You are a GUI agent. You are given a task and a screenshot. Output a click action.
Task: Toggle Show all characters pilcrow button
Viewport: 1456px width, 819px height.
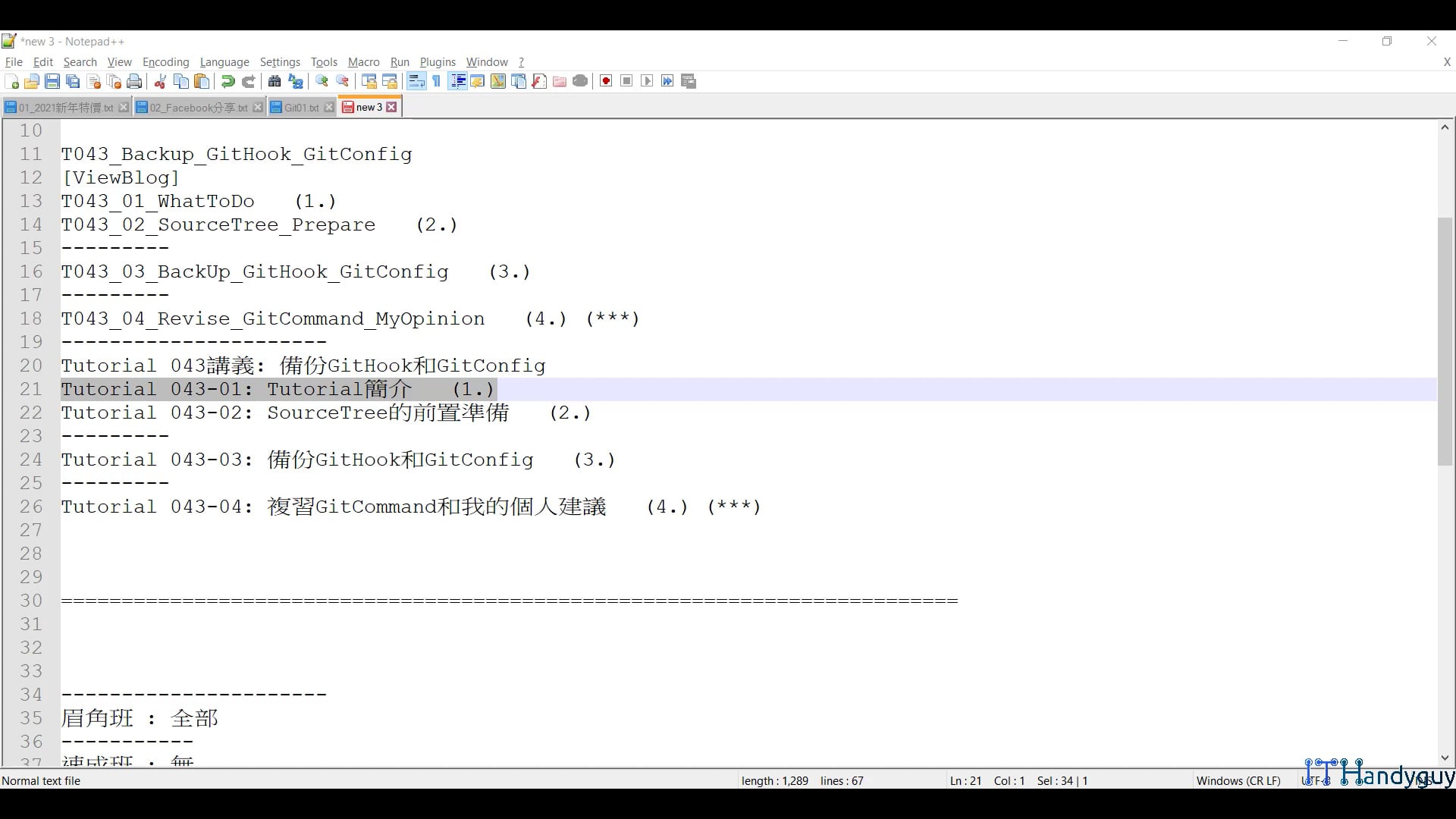pyautogui.click(x=437, y=82)
